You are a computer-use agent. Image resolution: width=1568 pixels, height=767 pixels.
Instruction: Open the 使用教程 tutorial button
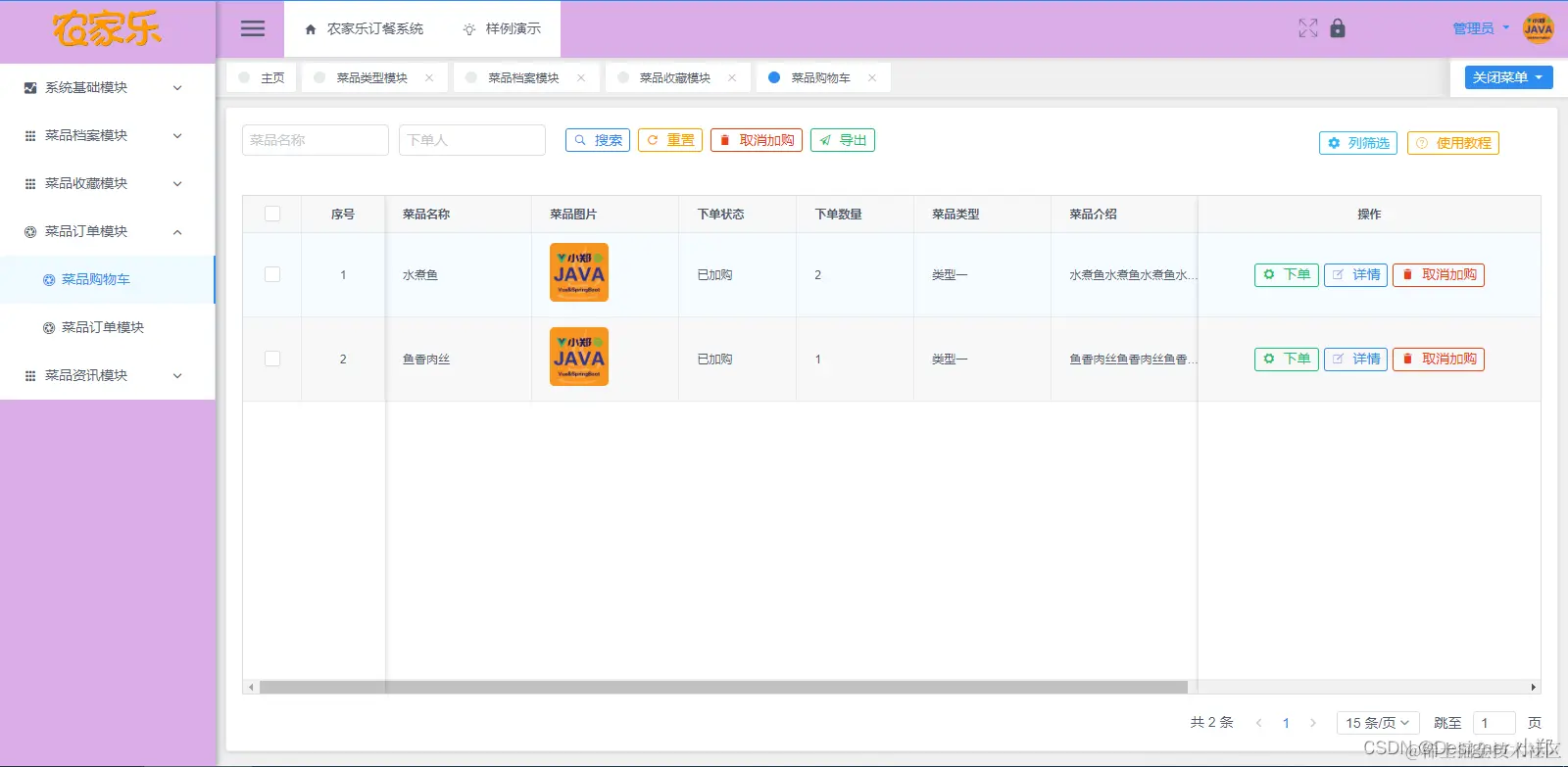click(1453, 143)
